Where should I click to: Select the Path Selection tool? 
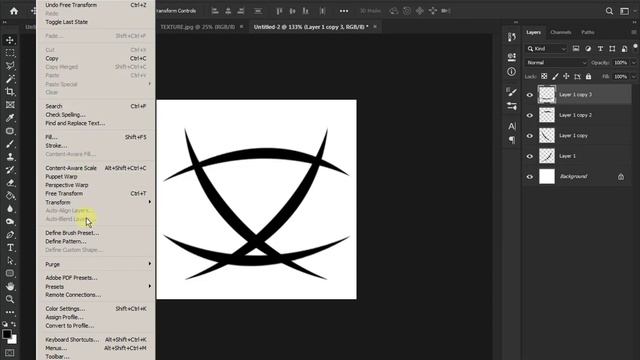pyautogui.click(x=10, y=261)
